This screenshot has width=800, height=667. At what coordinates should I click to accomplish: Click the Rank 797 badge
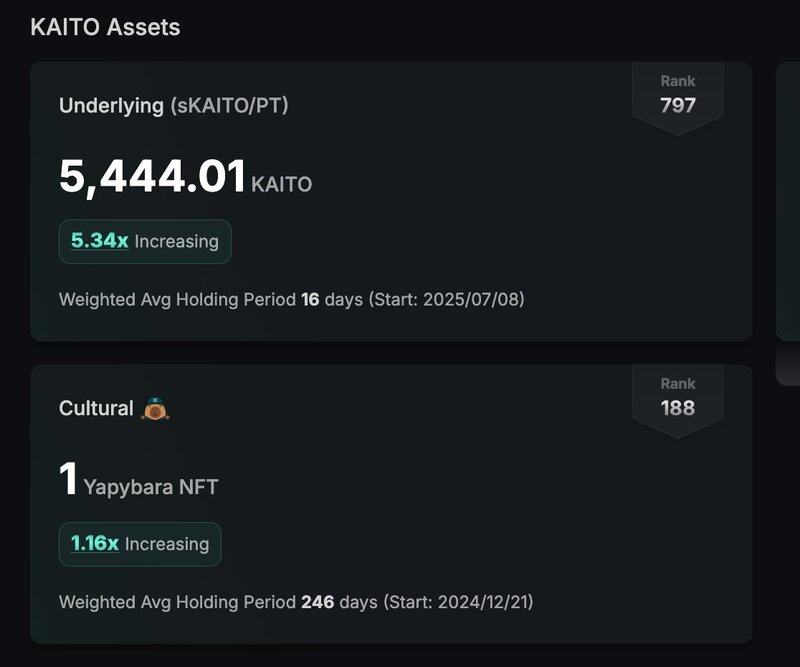(x=678, y=95)
